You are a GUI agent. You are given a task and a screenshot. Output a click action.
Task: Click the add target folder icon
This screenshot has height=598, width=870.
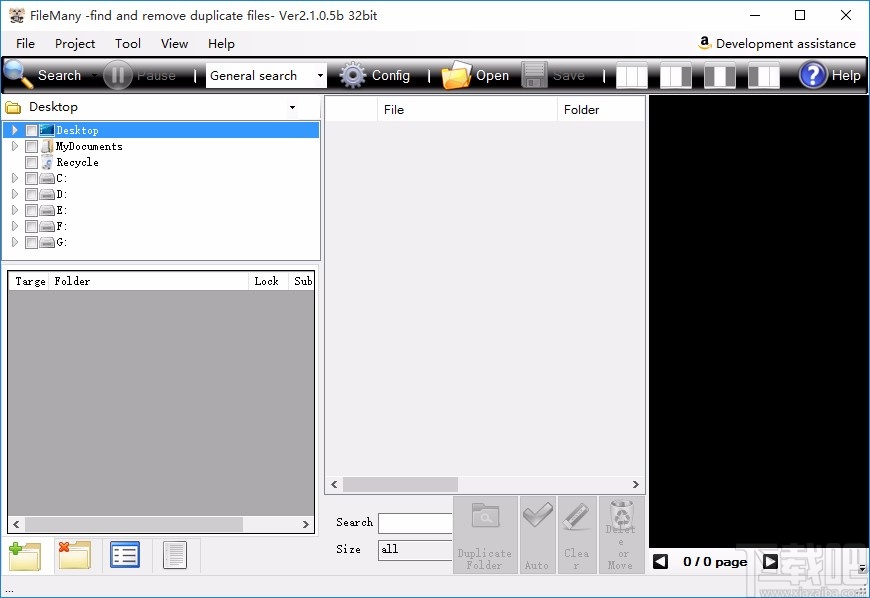pyautogui.click(x=25, y=555)
